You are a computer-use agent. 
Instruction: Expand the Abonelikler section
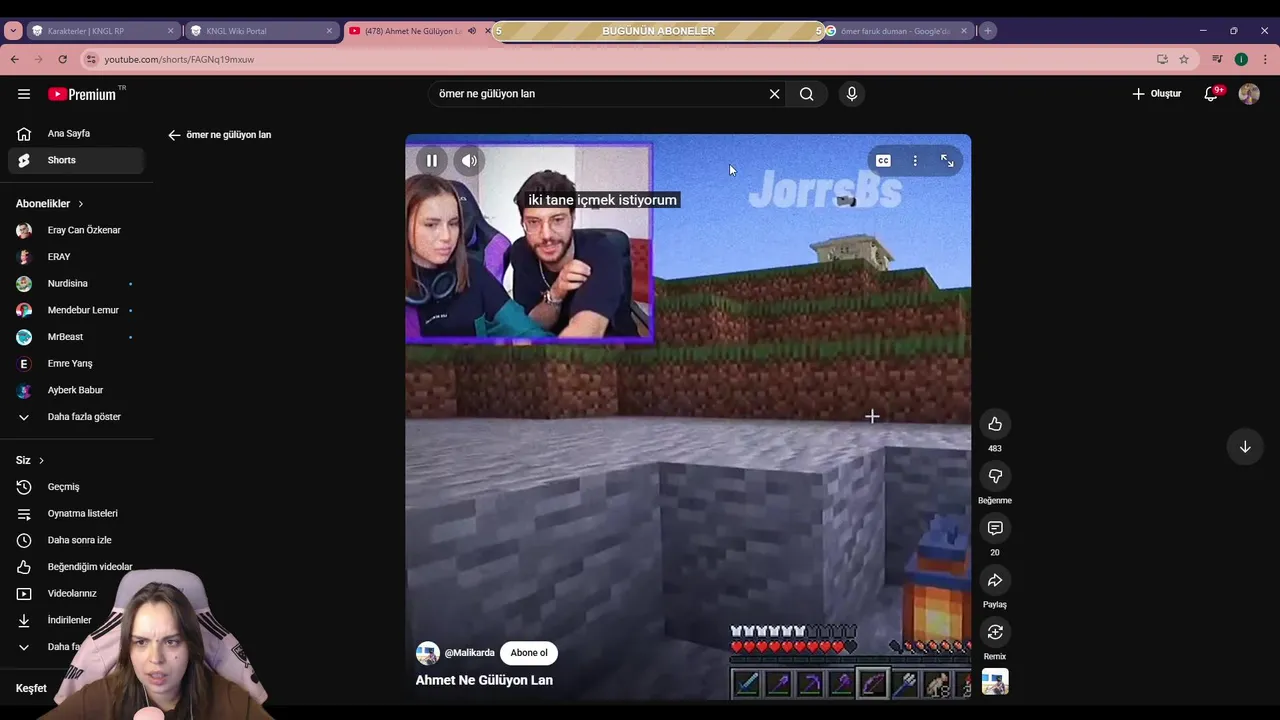(50, 204)
